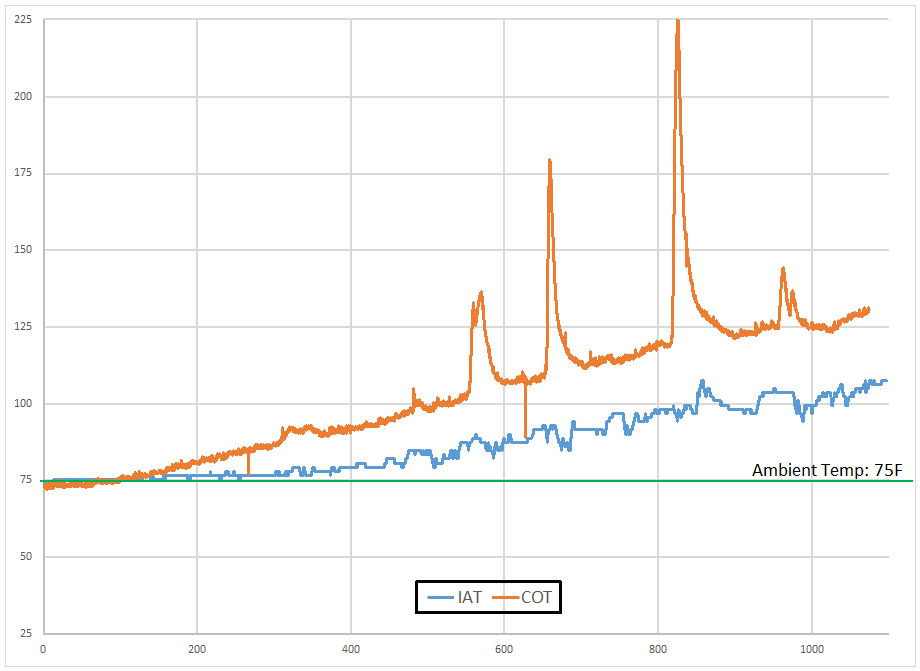The image size is (920, 671).
Task: Click the 'Ambient Temp: 75F' annotation
Action: pos(827,470)
